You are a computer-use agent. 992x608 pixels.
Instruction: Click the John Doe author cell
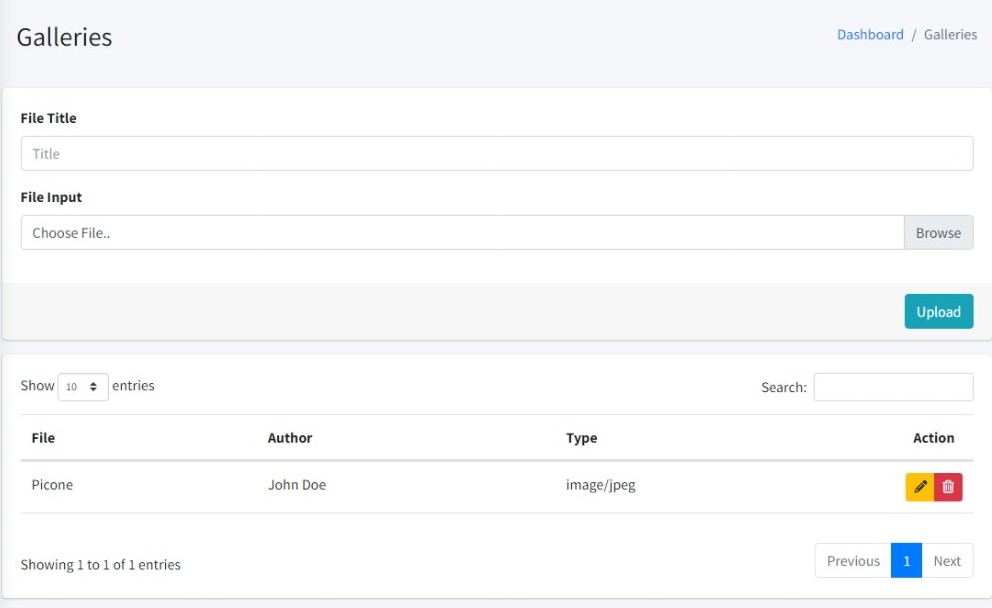click(x=297, y=485)
